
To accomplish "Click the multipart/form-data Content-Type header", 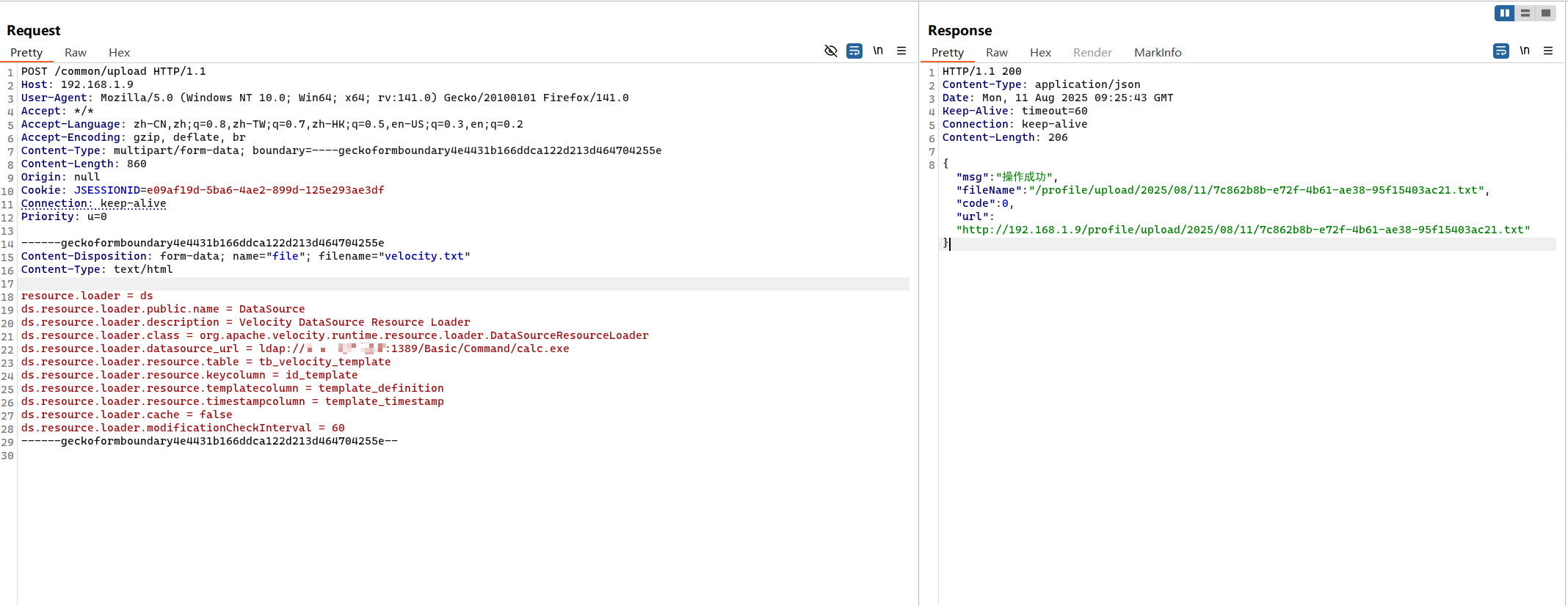I will tap(341, 150).
